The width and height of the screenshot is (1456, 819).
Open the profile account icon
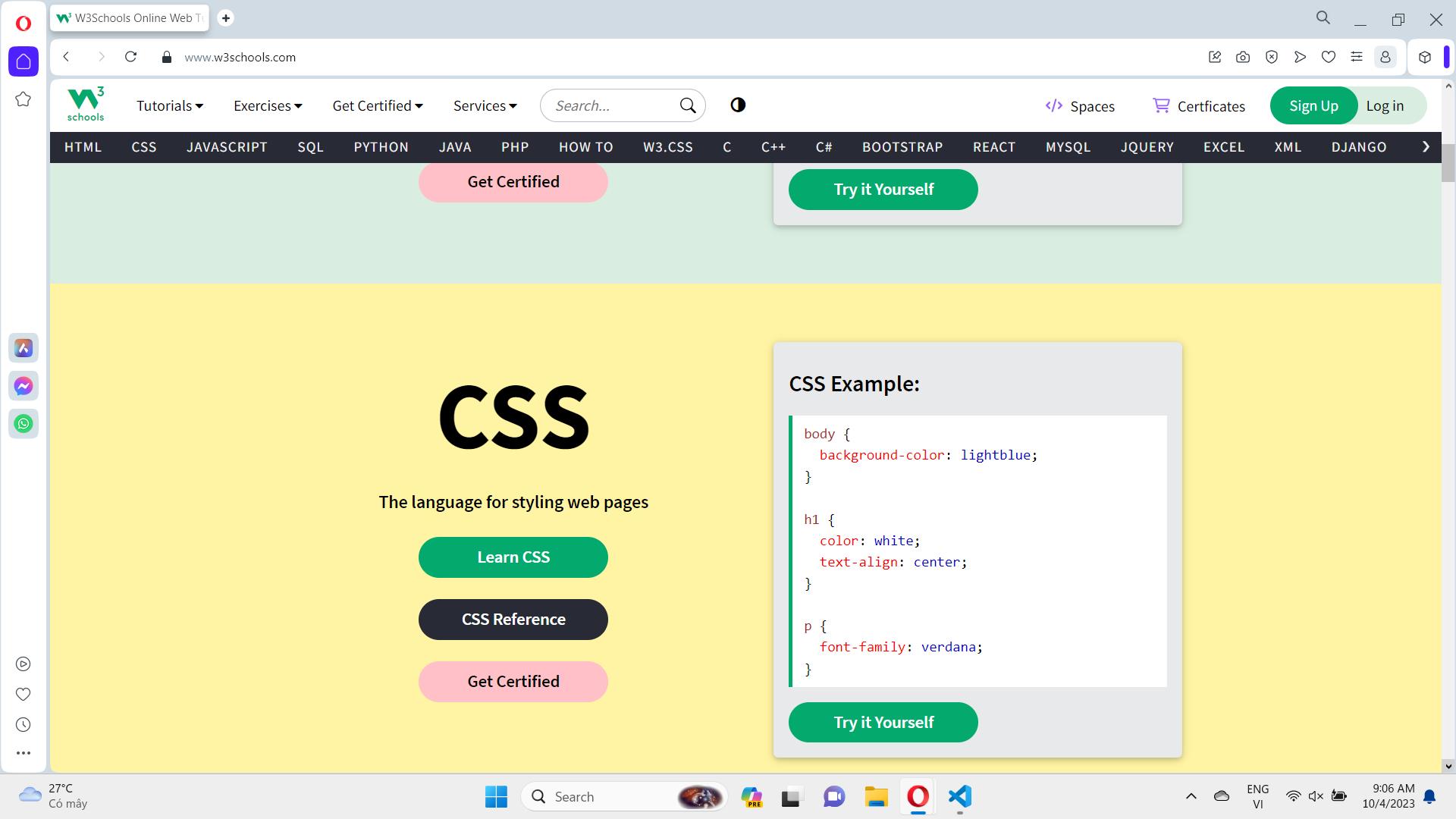pyautogui.click(x=1385, y=57)
